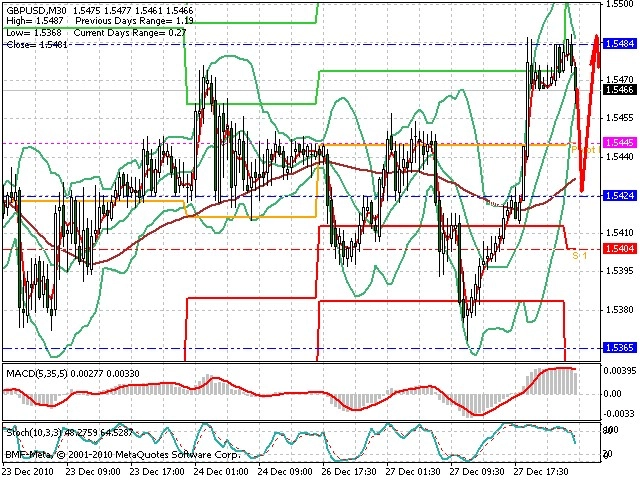Select the Pivot label text on chart

tap(585, 150)
